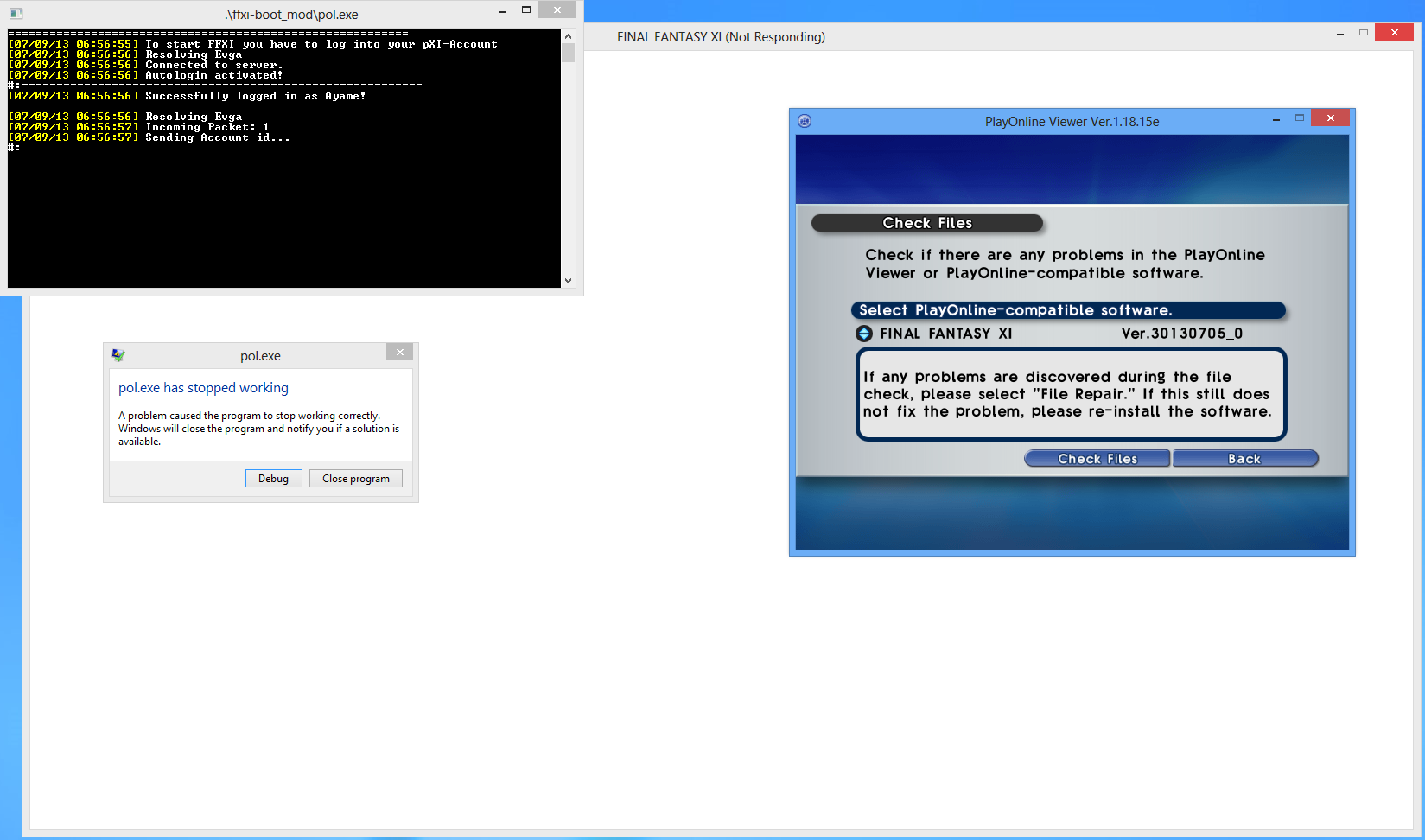
Task: Open PlayOnline Viewer title bar icon menu
Action: (805, 121)
